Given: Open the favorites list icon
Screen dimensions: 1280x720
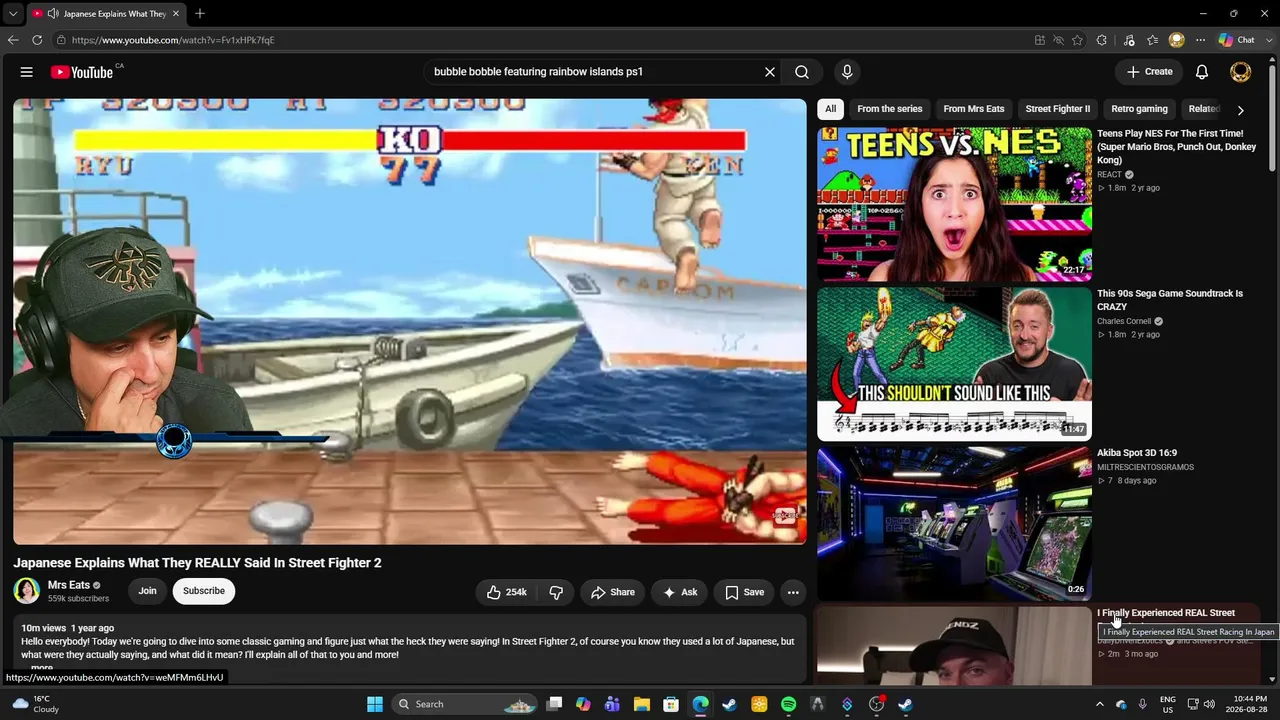Looking at the screenshot, I should [x=1152, y=40].
